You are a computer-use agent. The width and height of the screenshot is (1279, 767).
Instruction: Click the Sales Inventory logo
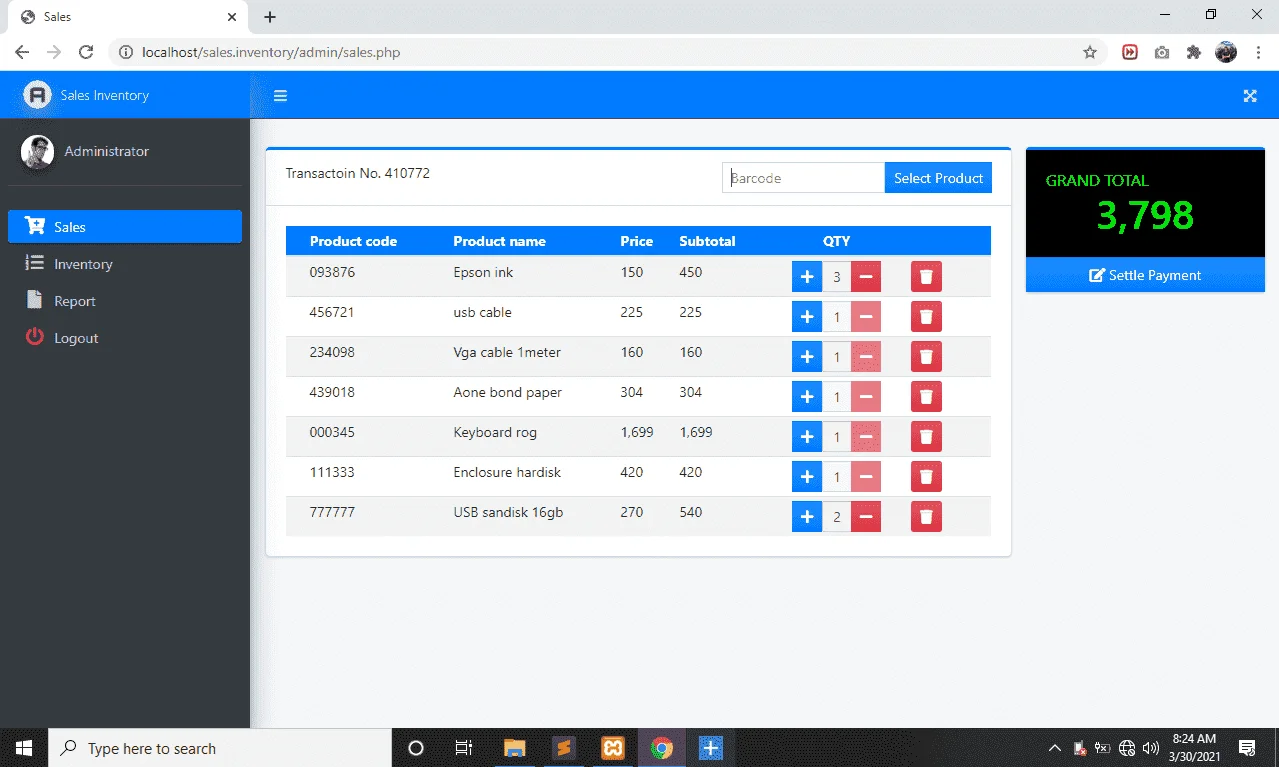click(x=37, y=95)
